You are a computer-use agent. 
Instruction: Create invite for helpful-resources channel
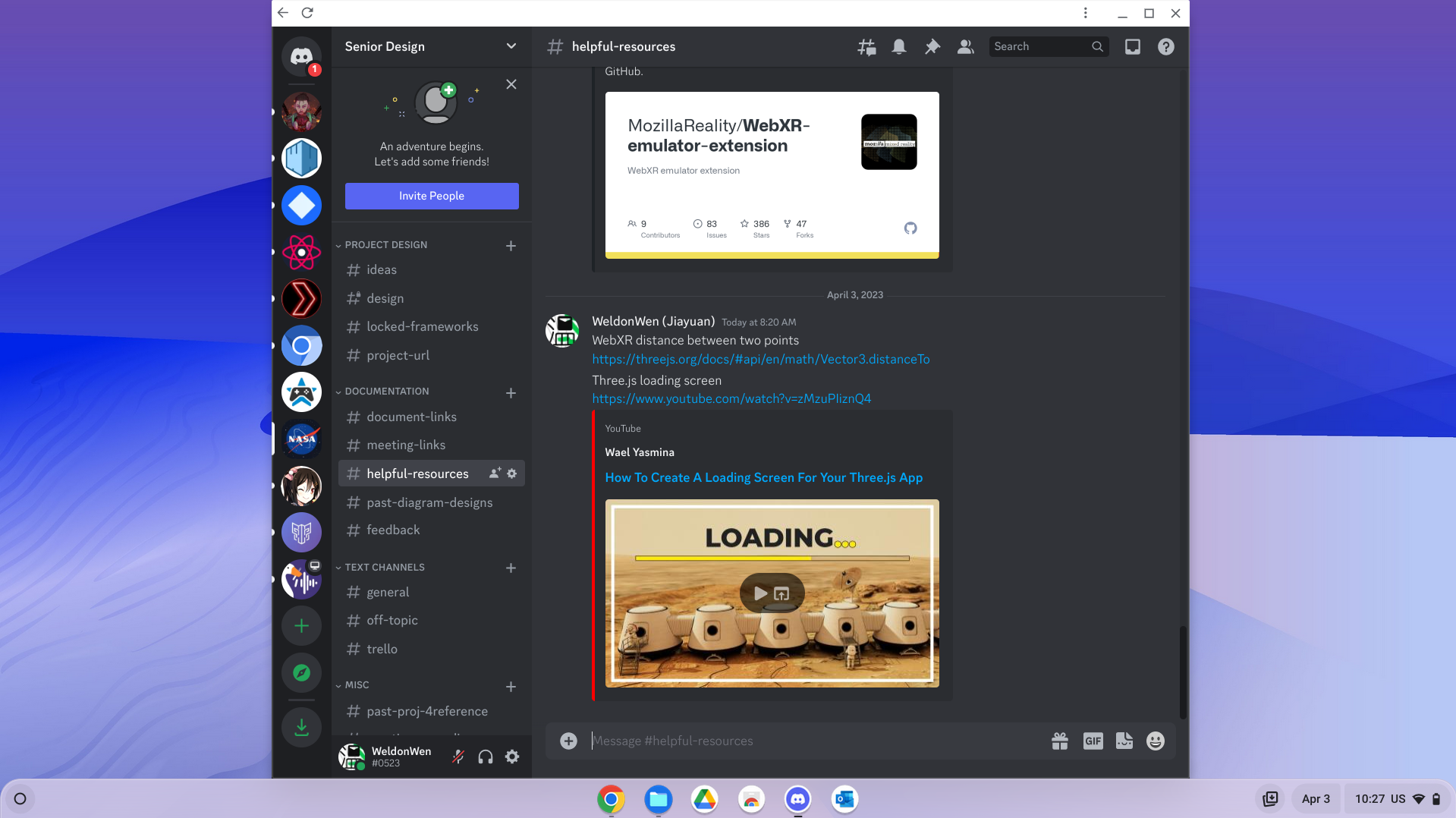click(495, 473)
